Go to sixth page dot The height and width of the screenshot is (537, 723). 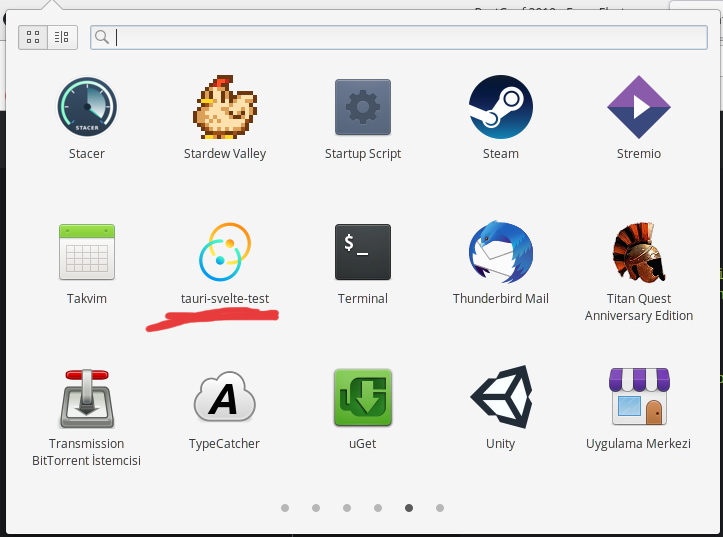(439, 507)
